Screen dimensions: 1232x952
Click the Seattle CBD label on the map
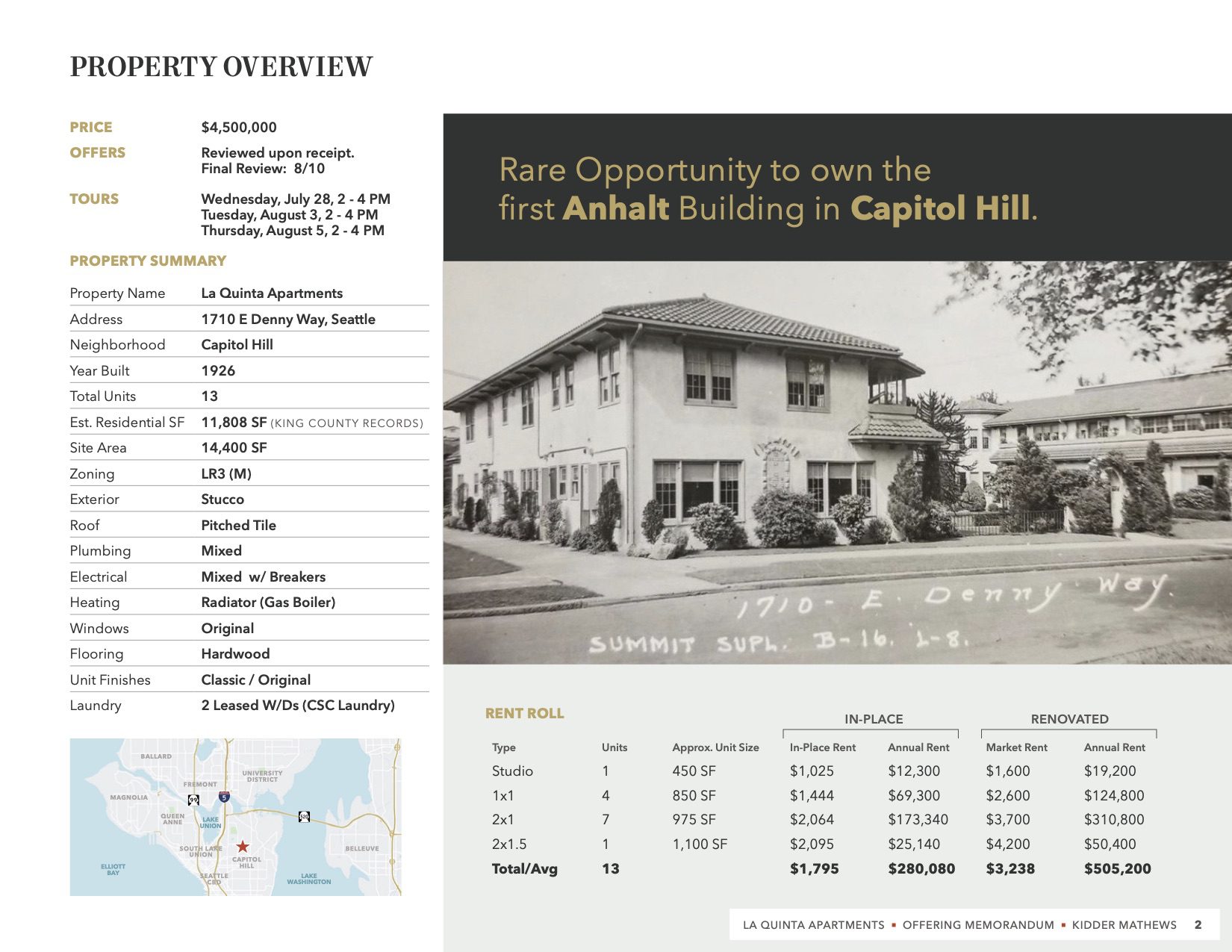click(214, 878)
